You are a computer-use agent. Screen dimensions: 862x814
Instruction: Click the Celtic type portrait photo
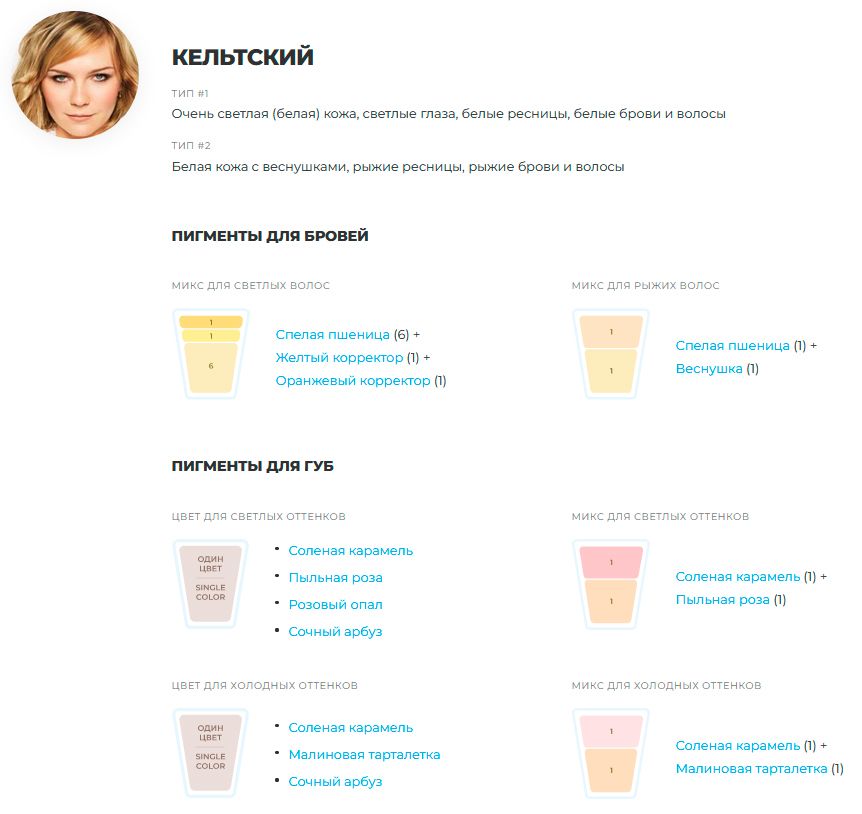(x=75, y=75)
